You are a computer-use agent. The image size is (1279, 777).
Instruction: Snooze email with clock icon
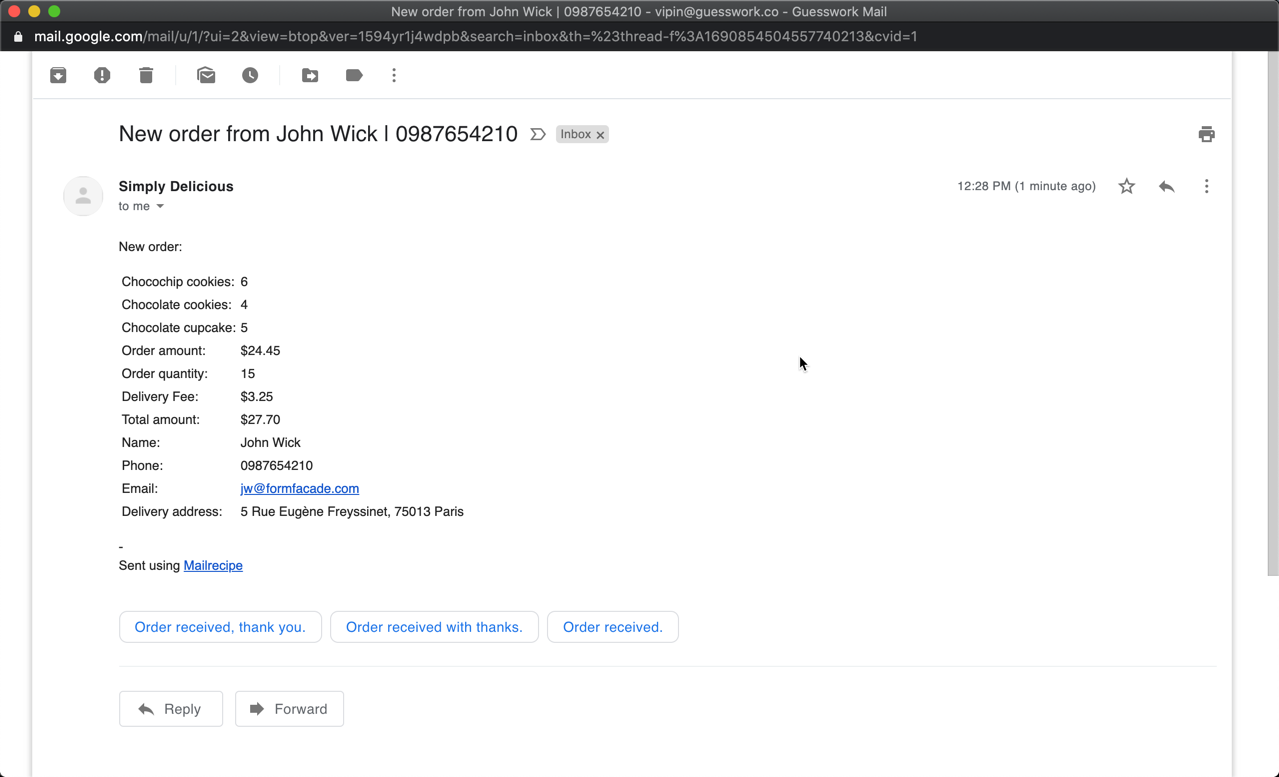click(250, 76)
